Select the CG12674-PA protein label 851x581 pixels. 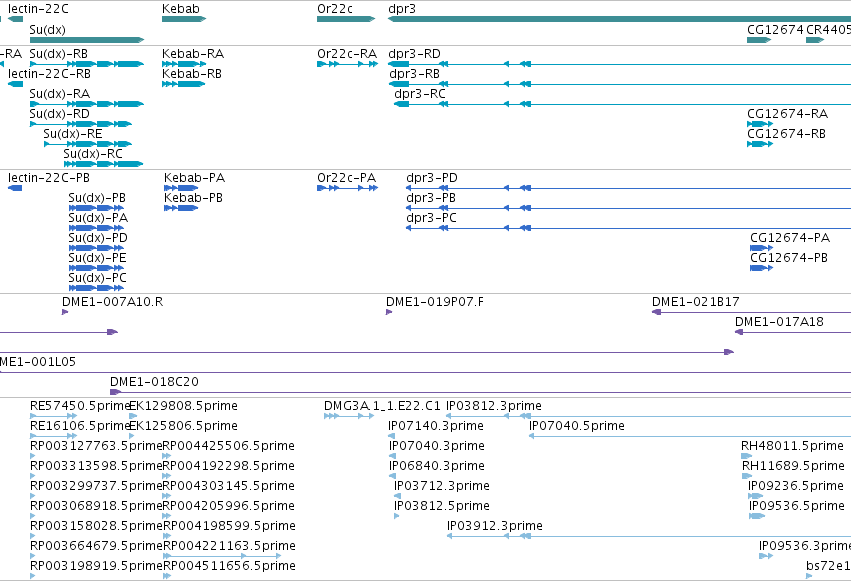coord(790,238)
